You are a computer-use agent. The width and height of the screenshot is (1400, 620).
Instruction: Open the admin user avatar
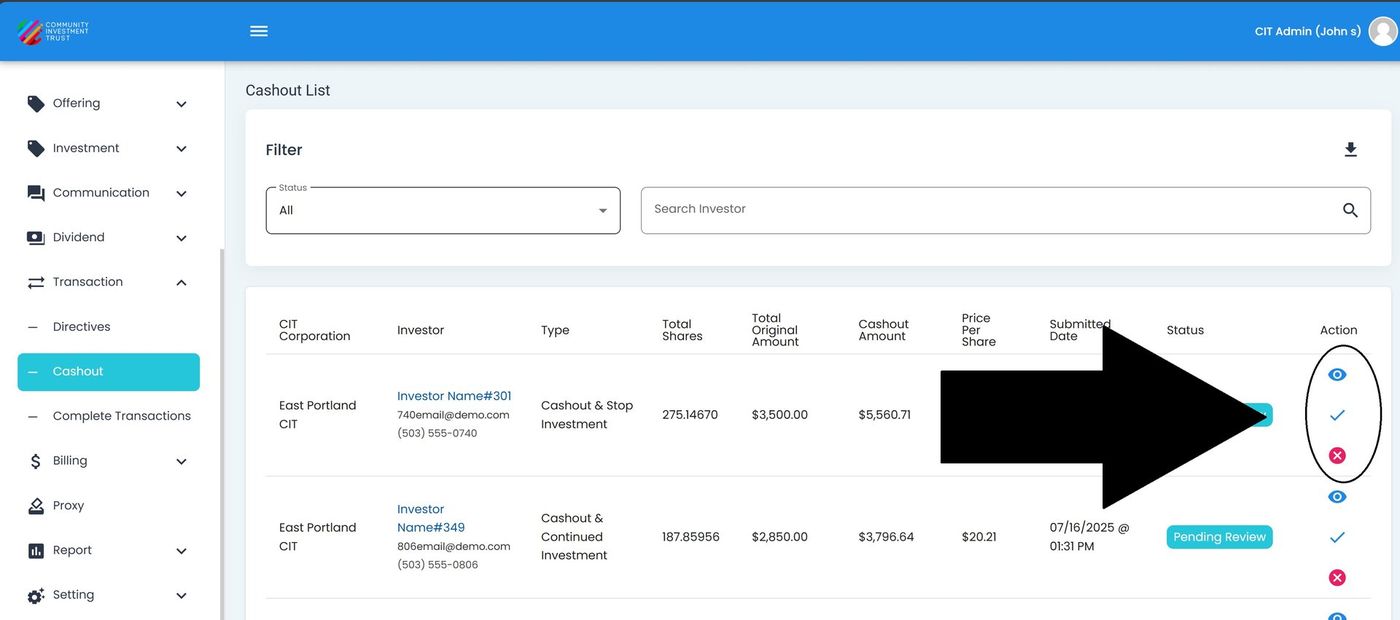click(x=1382, y=31)
